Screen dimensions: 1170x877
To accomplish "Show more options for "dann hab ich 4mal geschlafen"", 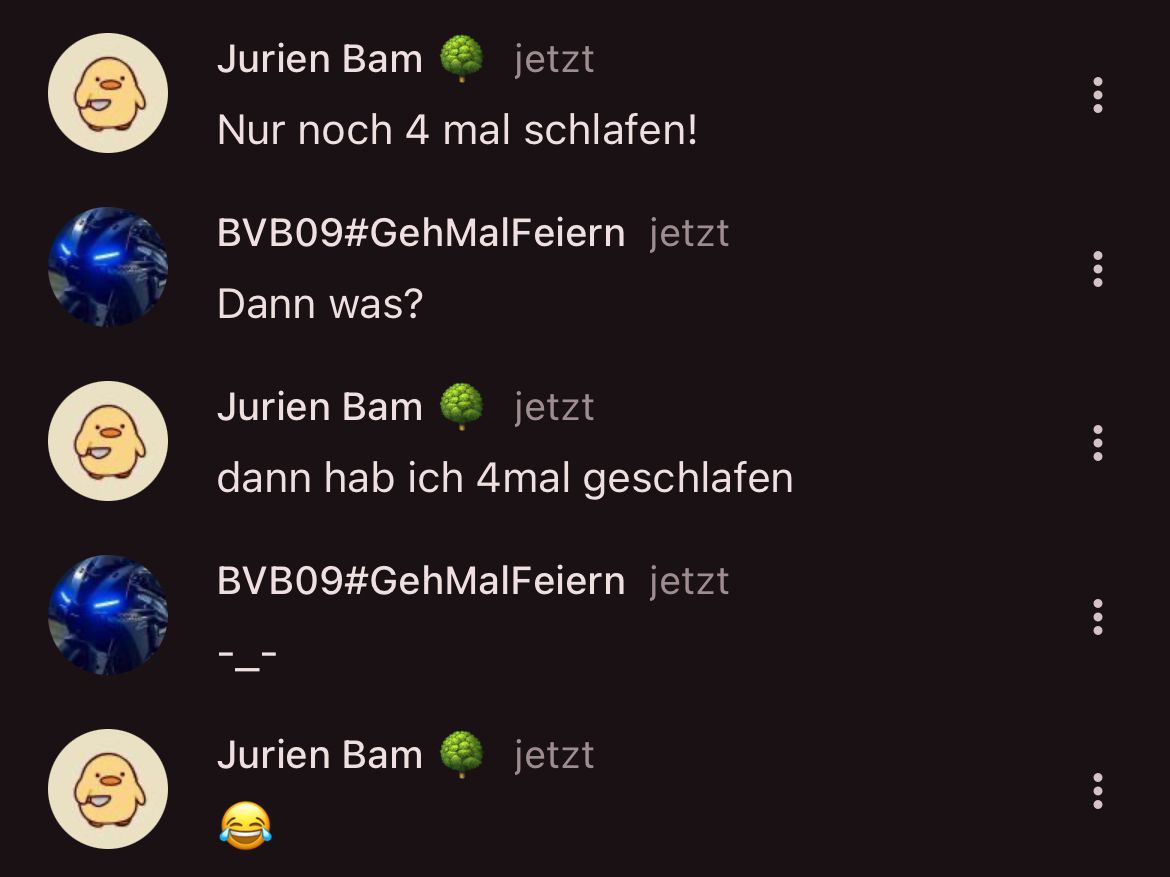I will pos(1098,443).
